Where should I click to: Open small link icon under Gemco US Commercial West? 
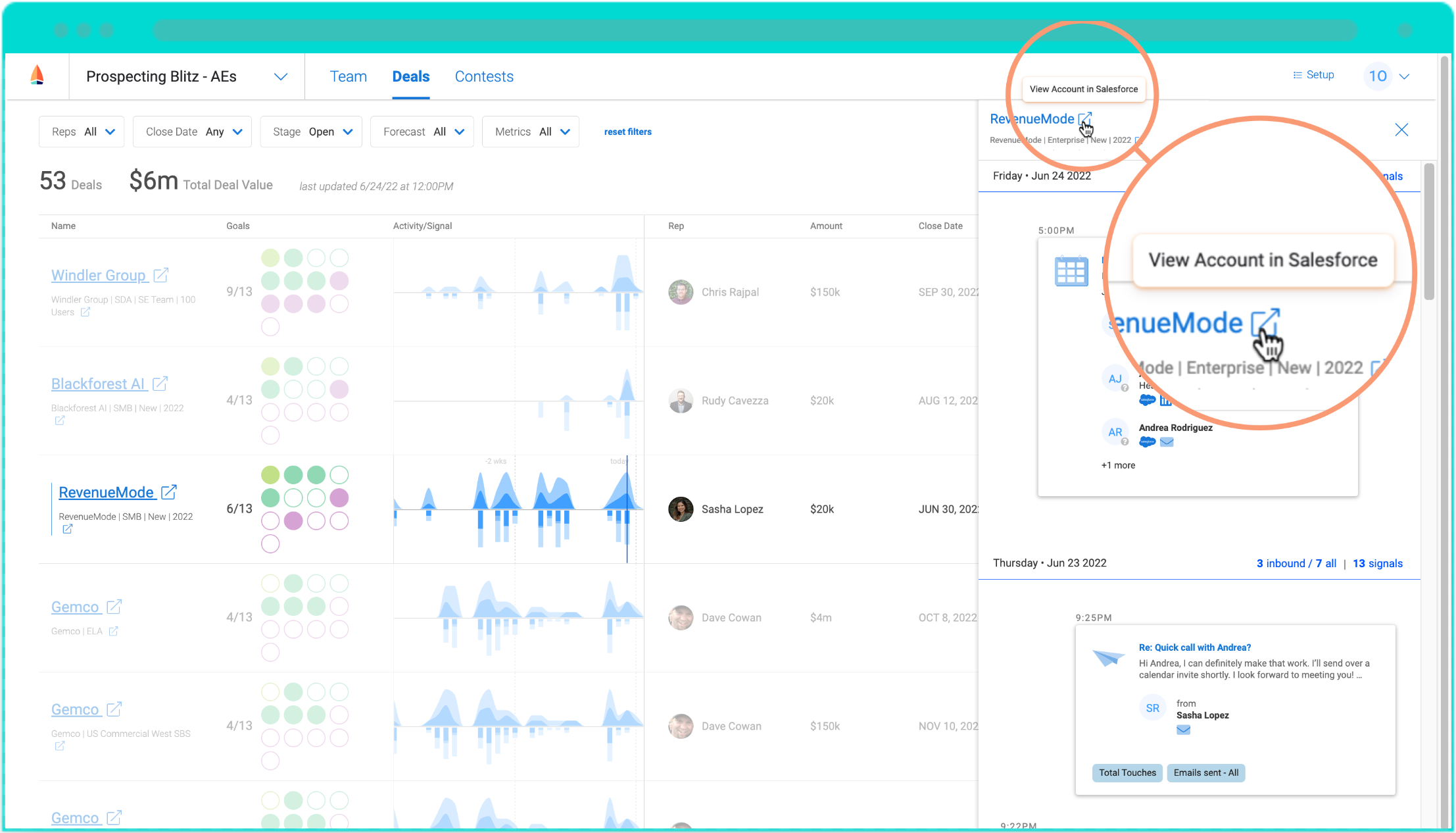[60, 745]
